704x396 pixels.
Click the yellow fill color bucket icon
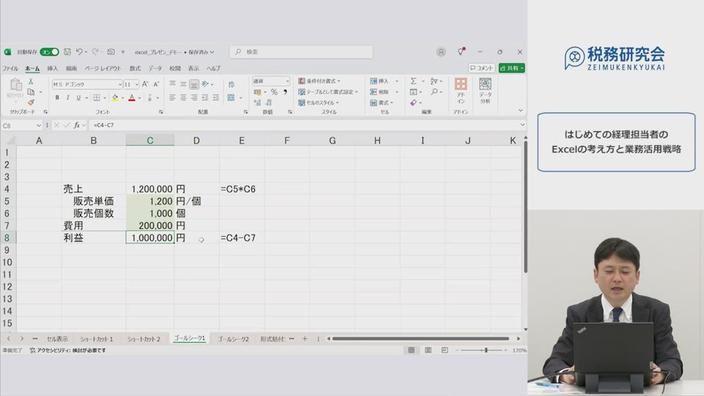115,98
